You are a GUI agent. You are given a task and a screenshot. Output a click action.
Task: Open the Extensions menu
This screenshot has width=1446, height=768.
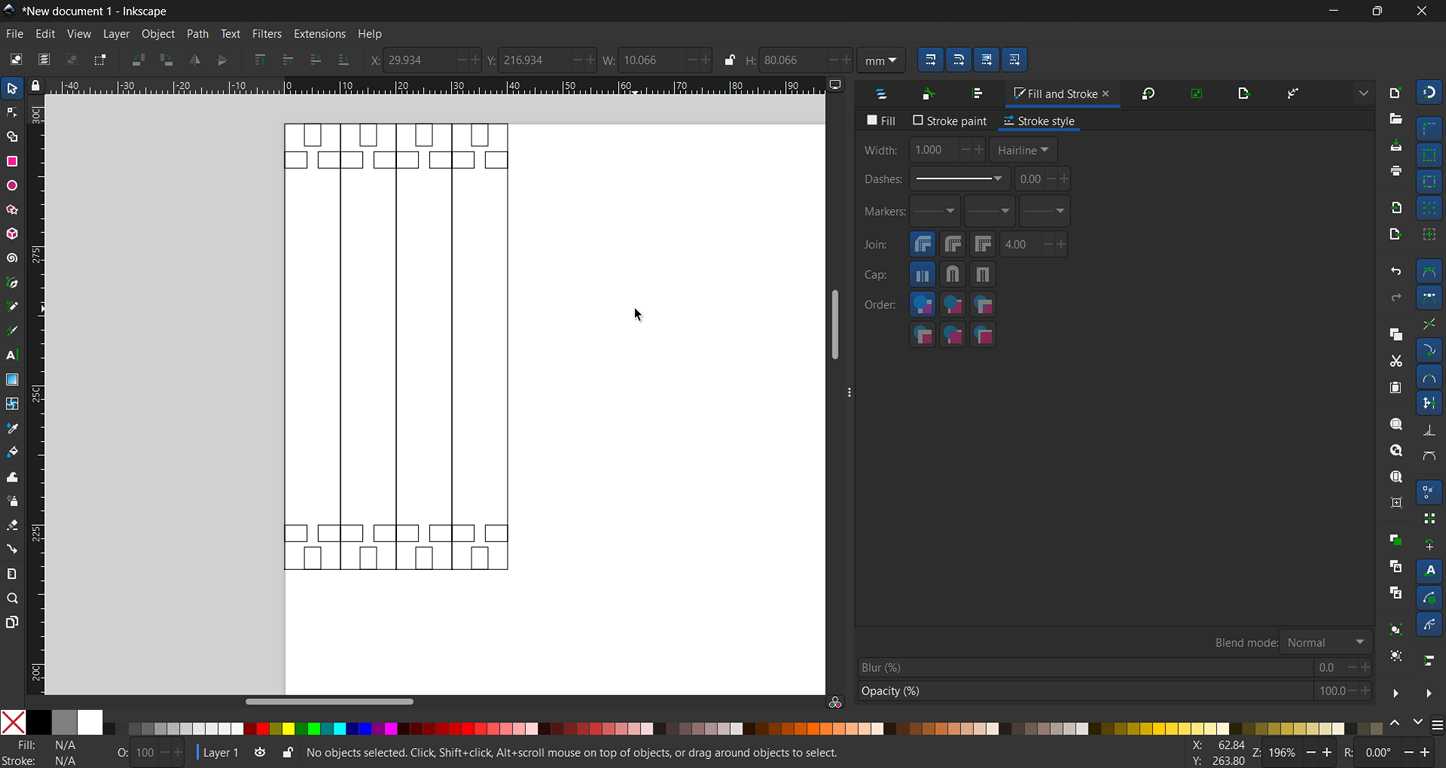click(319, 34)
